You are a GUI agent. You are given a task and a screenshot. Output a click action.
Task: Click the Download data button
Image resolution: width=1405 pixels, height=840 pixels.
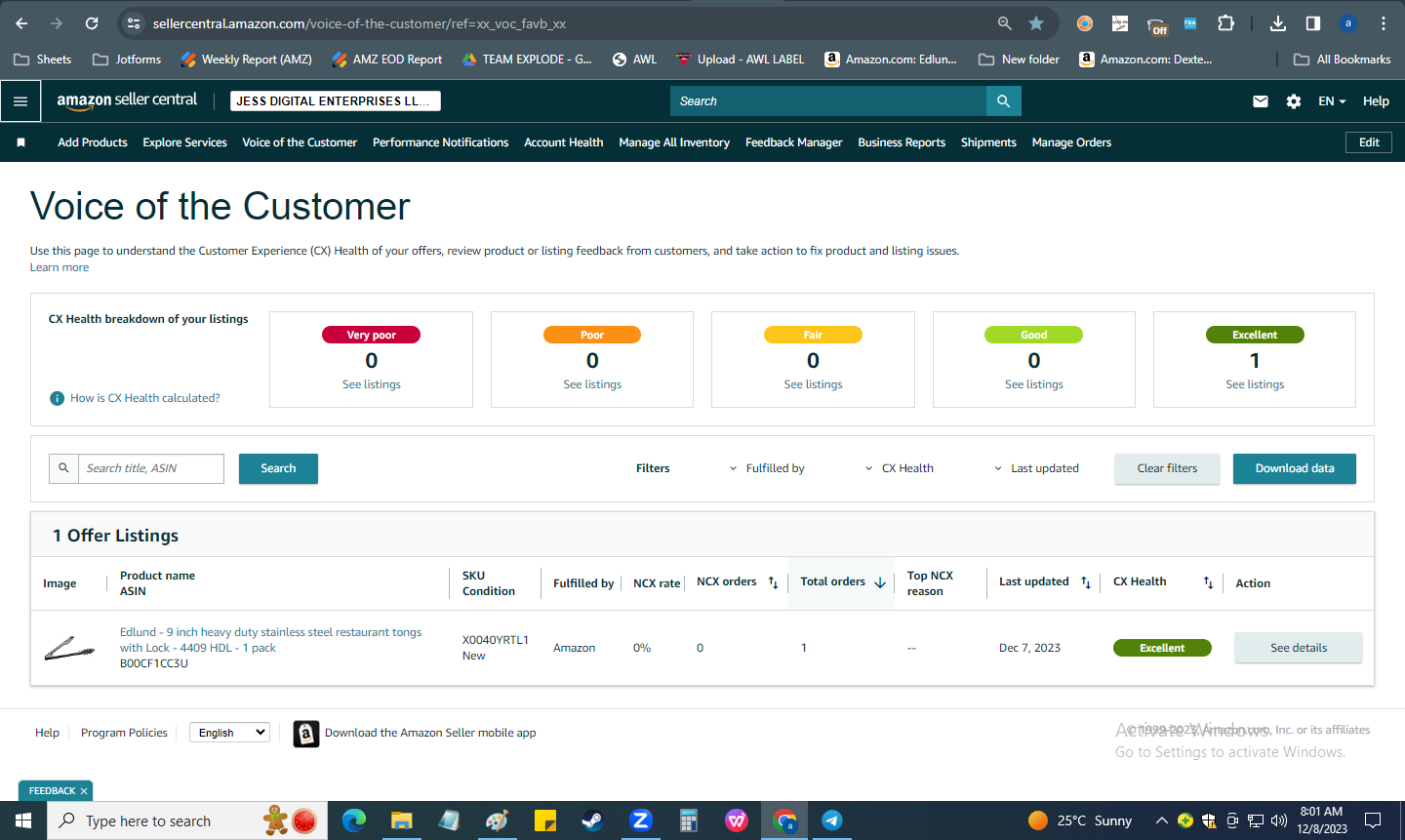click(1295, 468)
